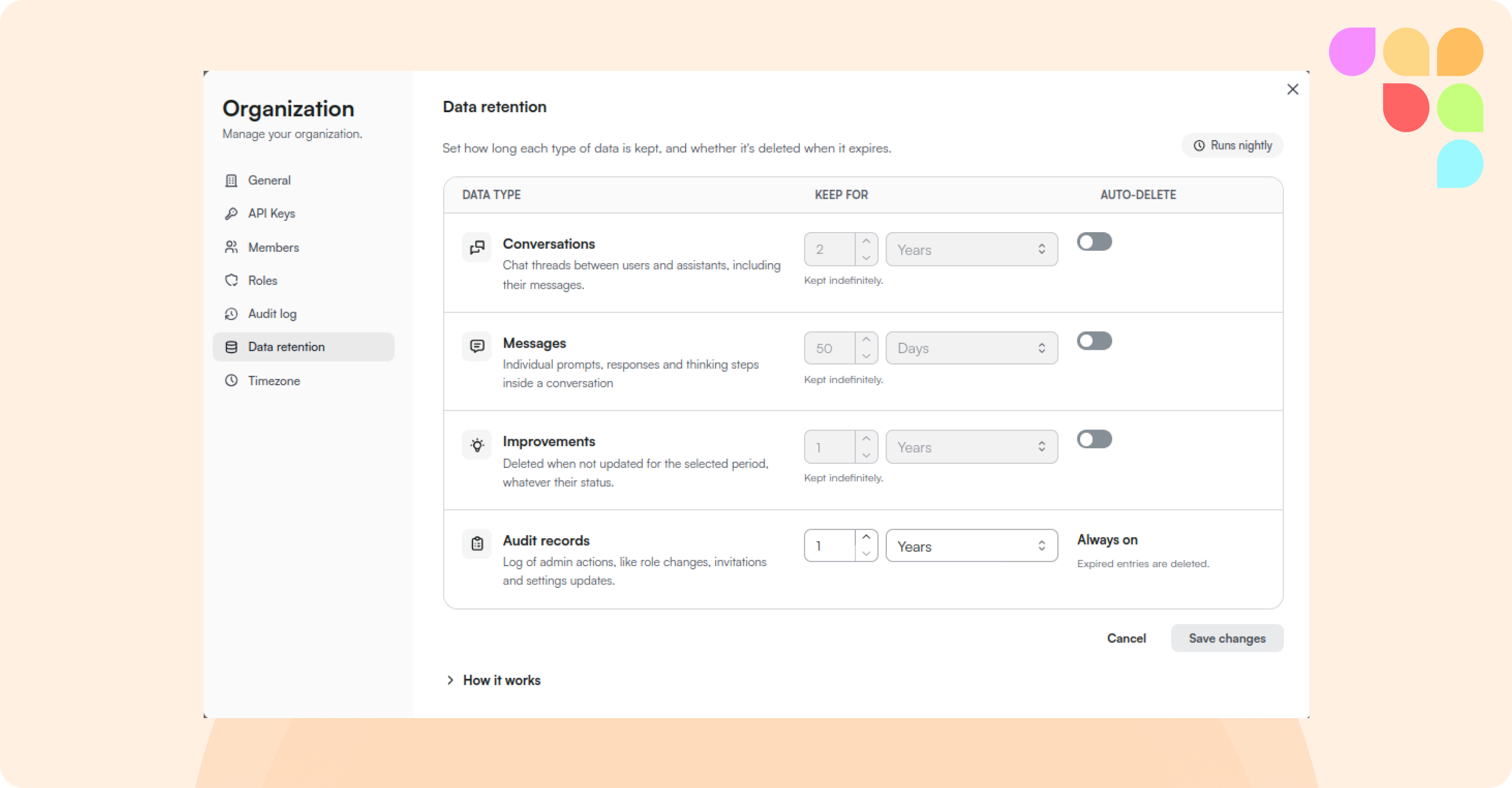Click the 'Messages' row title
Screen dimensions: 1512x788
(534, 343)
